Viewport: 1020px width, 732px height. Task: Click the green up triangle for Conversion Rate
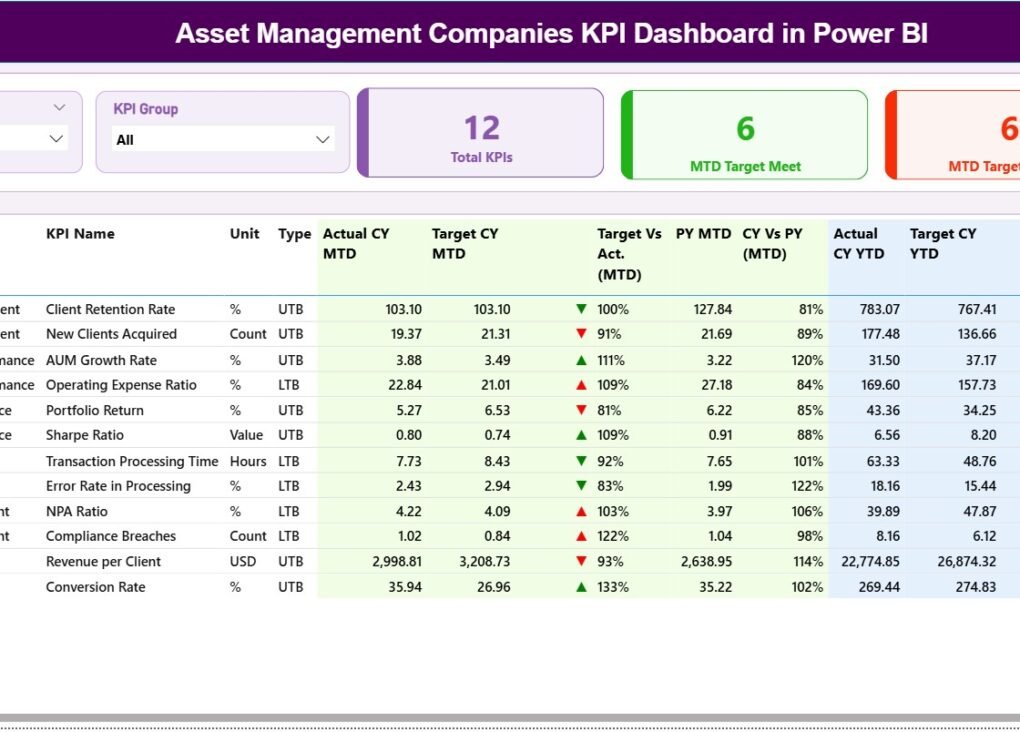tap(582, 587)
